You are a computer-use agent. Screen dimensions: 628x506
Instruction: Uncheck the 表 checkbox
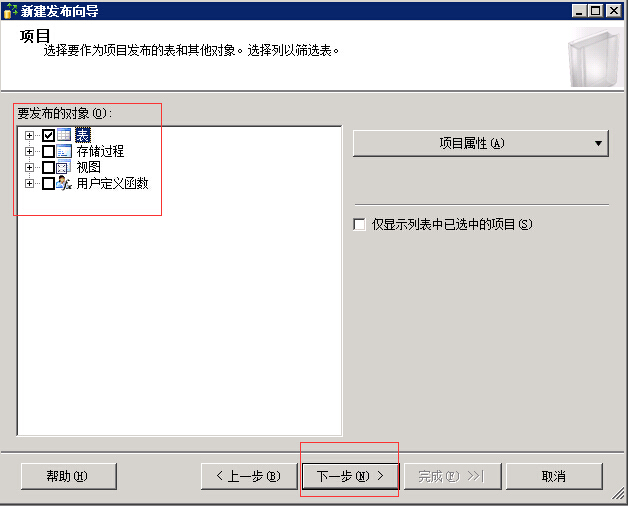48,135
